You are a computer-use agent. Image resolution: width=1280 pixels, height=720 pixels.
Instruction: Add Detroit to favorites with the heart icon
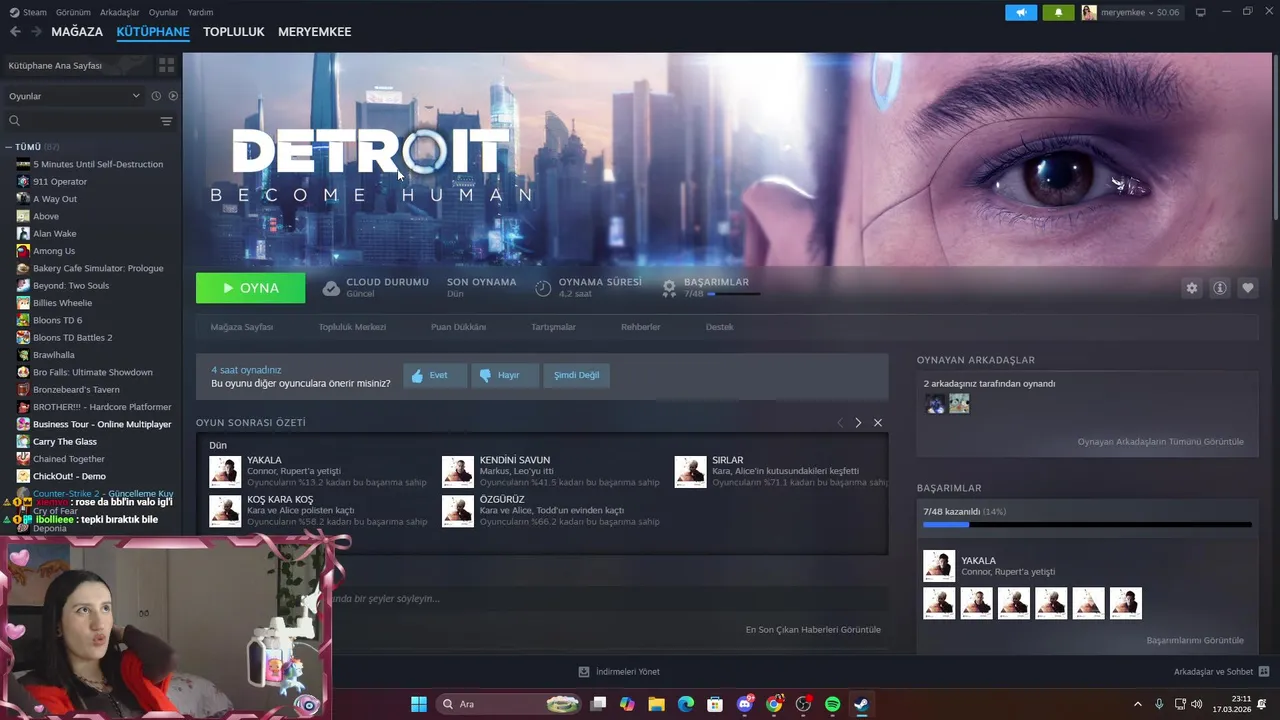point(1248,288)
